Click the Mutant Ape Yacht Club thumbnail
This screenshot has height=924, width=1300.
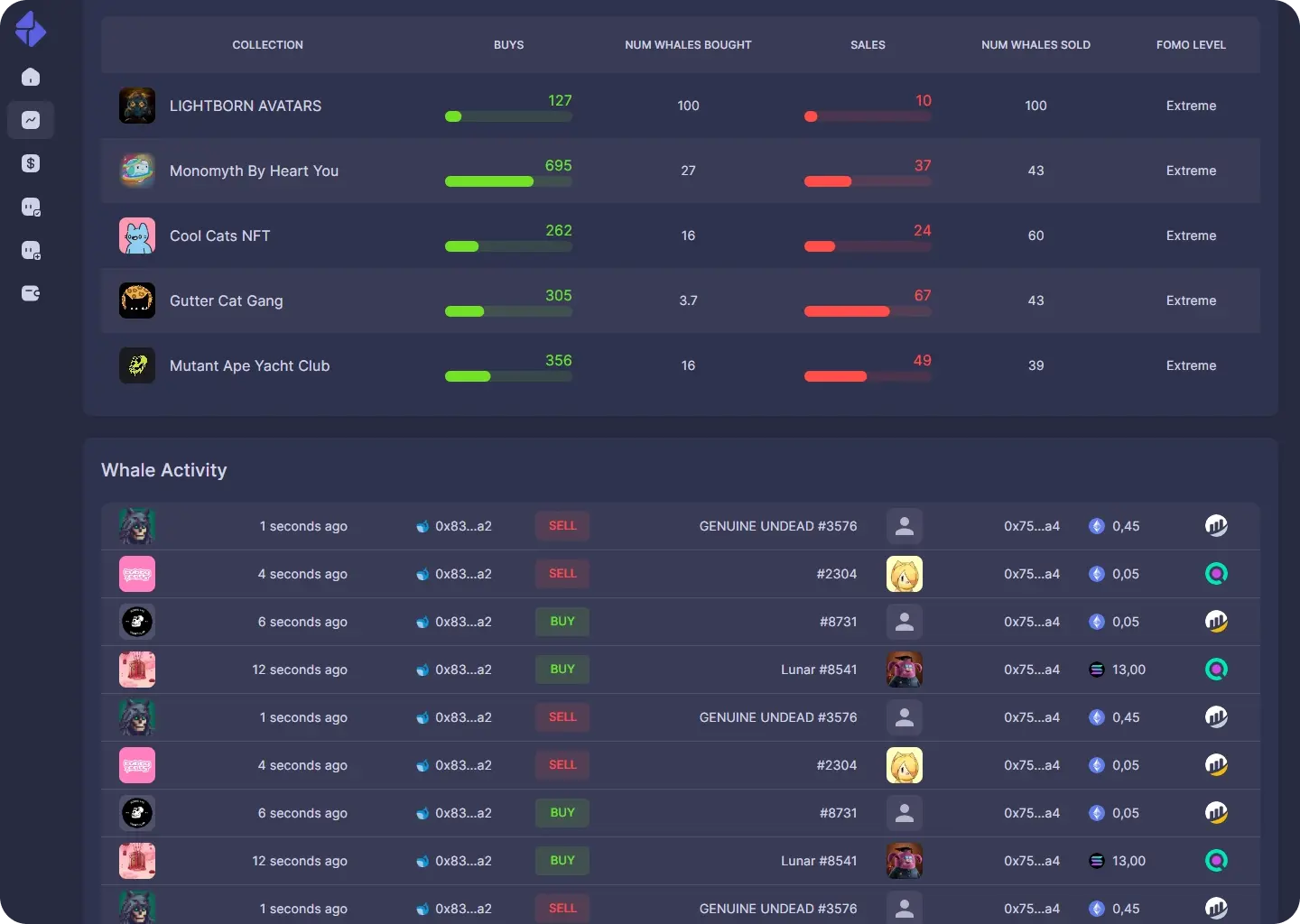click(x=137, y=365)
